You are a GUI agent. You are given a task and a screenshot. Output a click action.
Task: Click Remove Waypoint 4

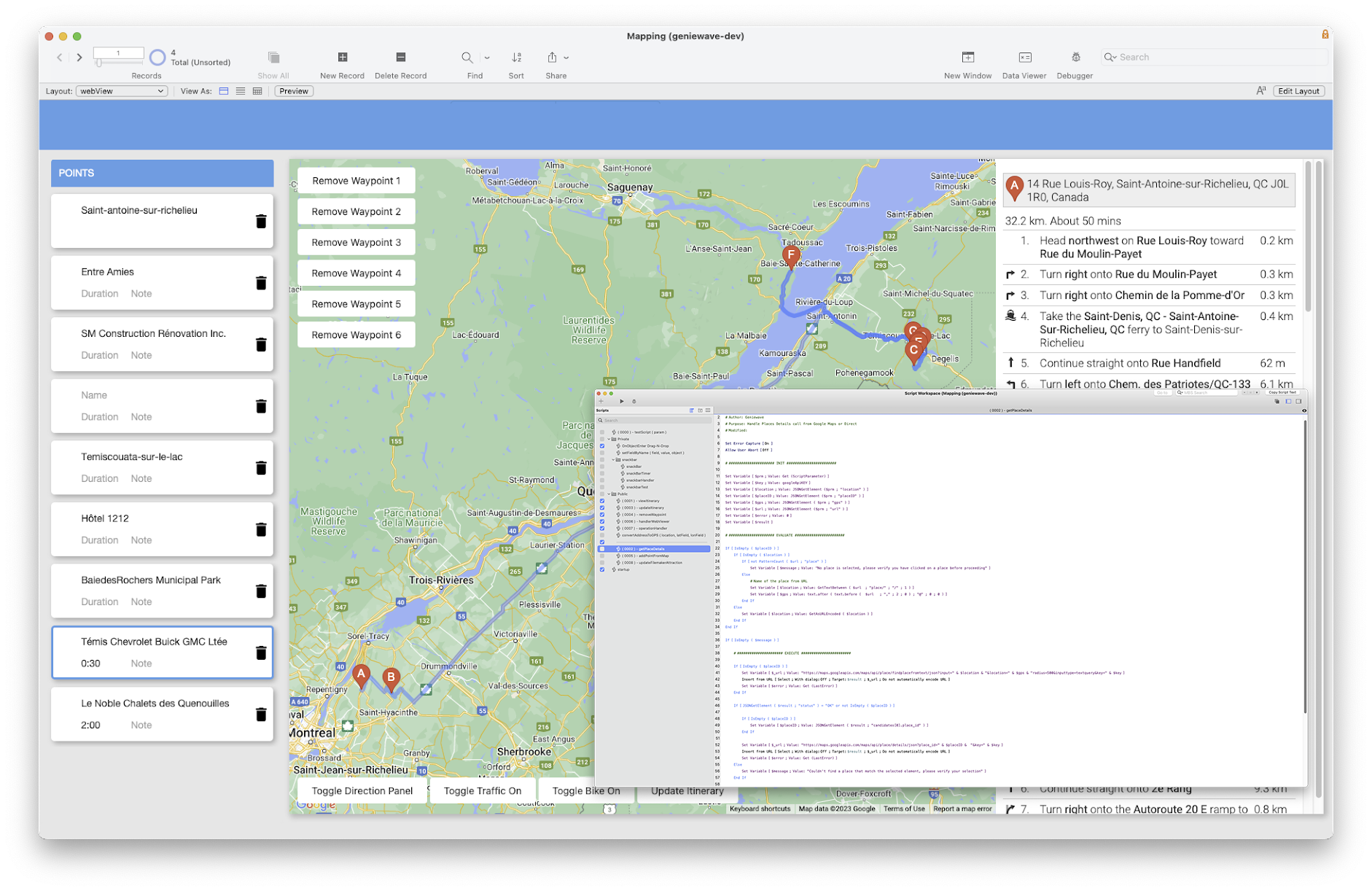pyautogui.click(x=356, y=273)
